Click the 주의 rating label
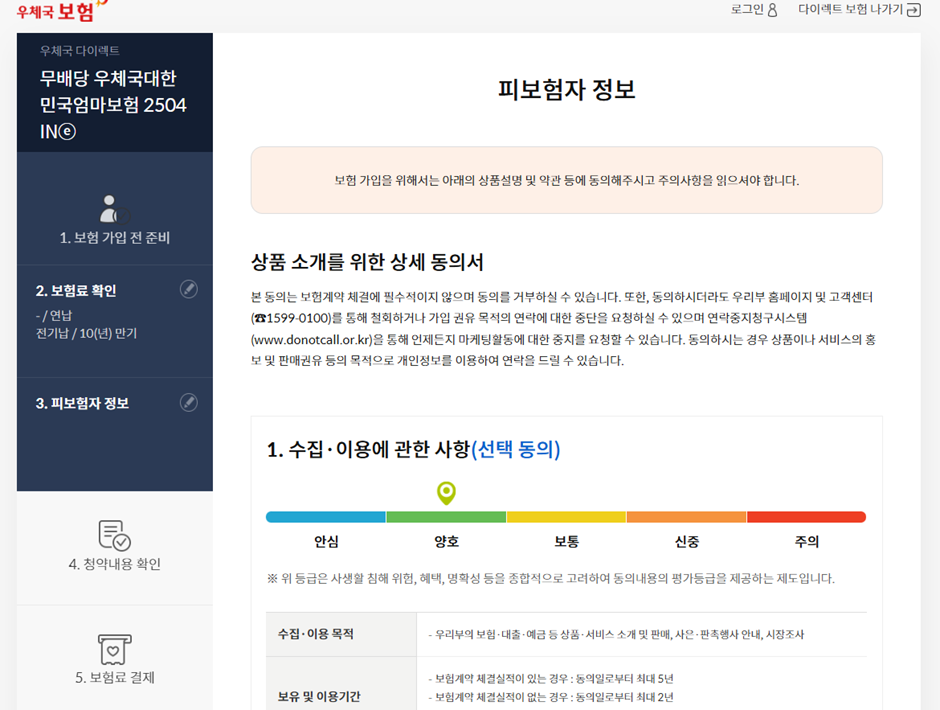 (807, 541)
